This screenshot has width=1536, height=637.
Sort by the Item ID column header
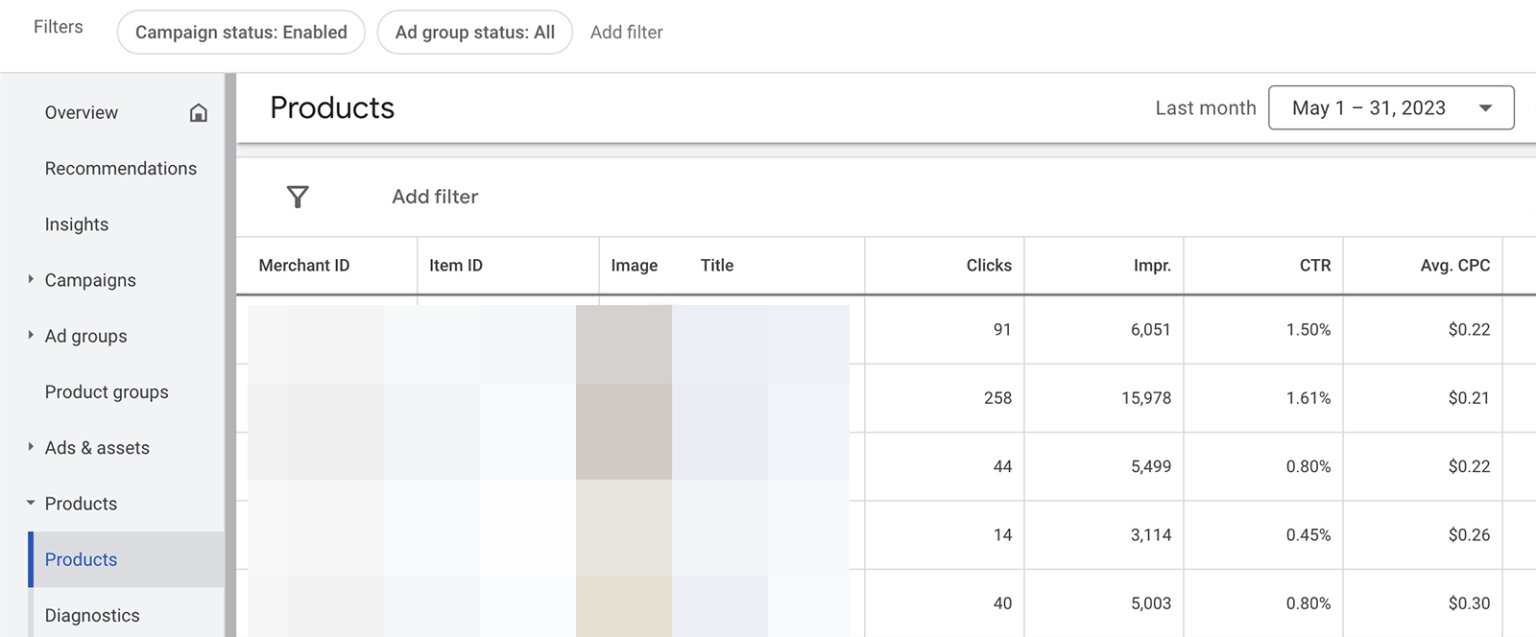(x=456, y=266)
